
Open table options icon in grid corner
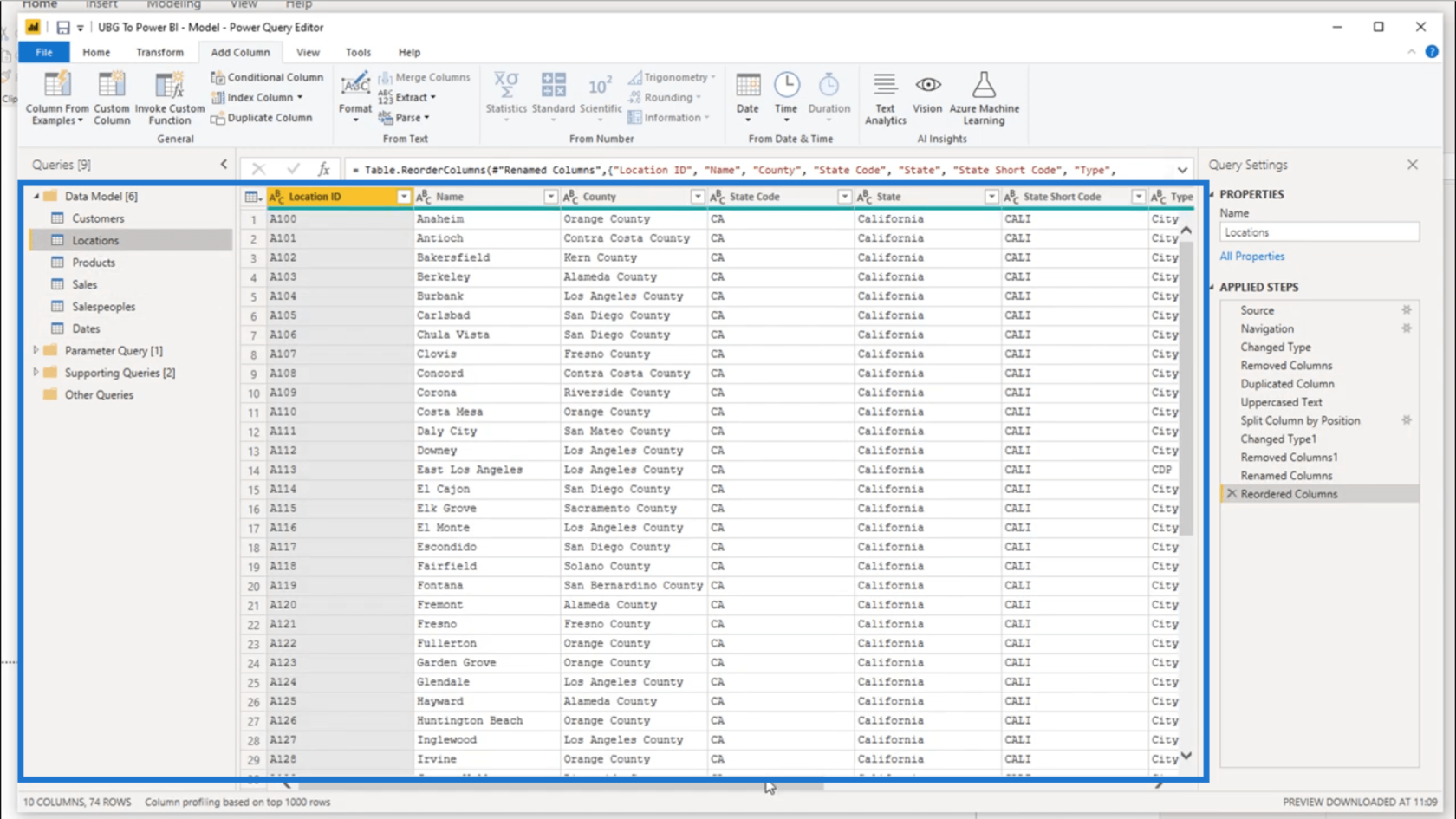click(x=253, y=197)
